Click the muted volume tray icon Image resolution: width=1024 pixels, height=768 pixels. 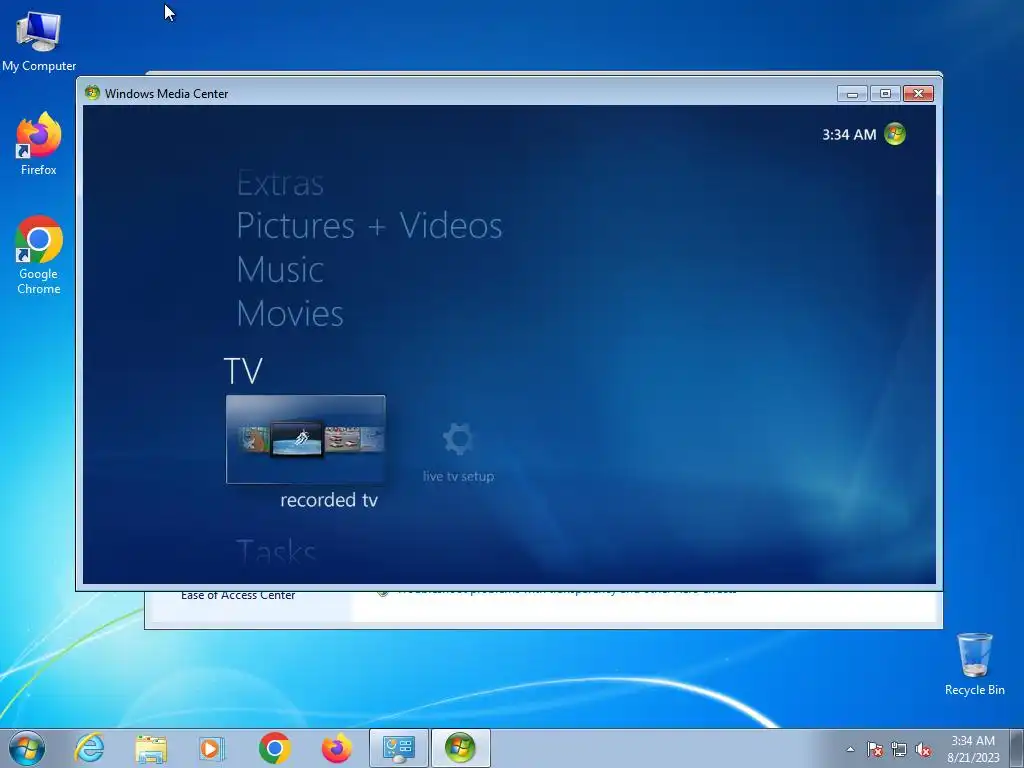923,749
